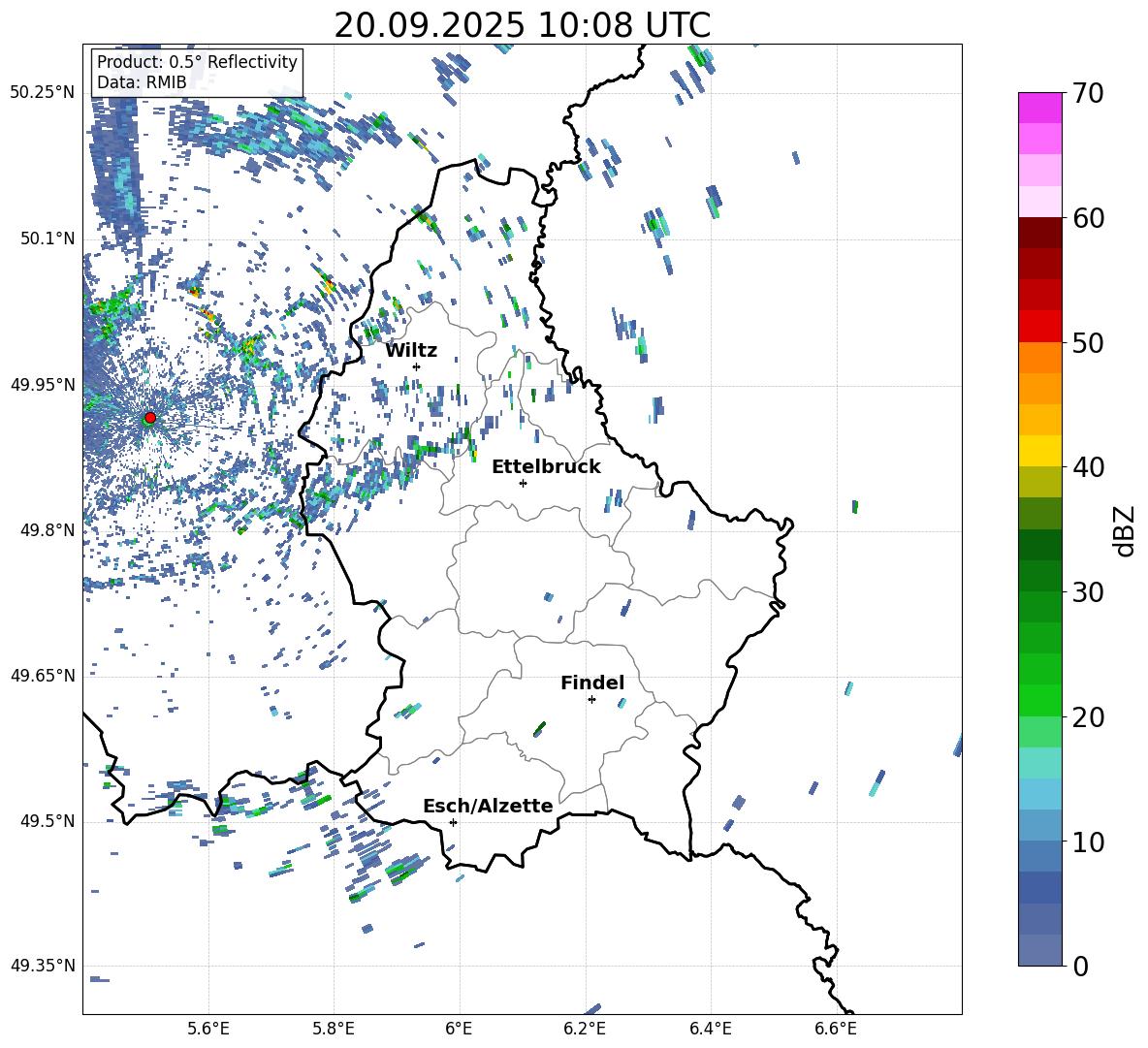
Task: Click the 5.8°E longitude label
Action: point(334,1029)
